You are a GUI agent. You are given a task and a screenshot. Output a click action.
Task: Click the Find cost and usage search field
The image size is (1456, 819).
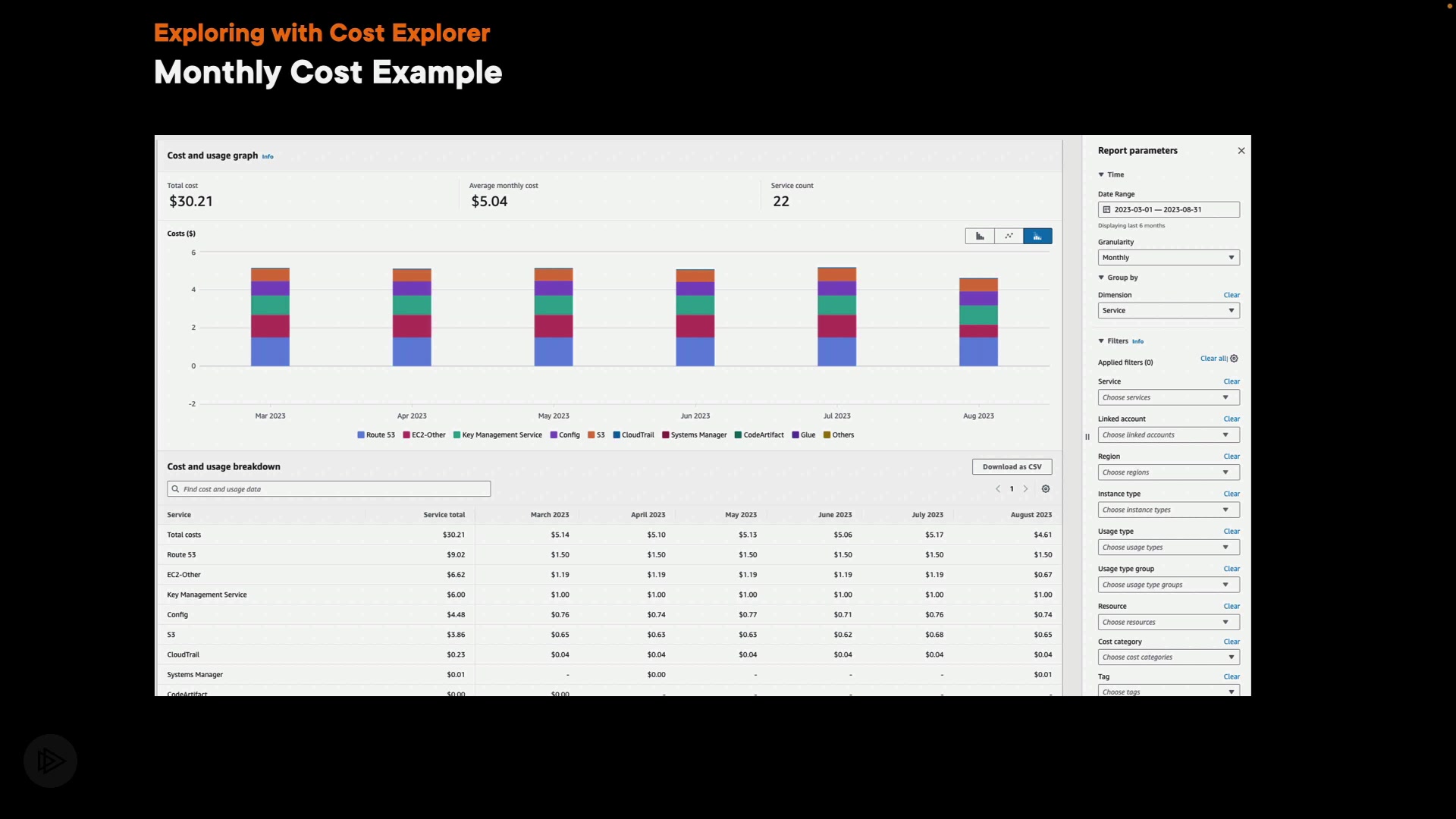click(x=328, y=489)
